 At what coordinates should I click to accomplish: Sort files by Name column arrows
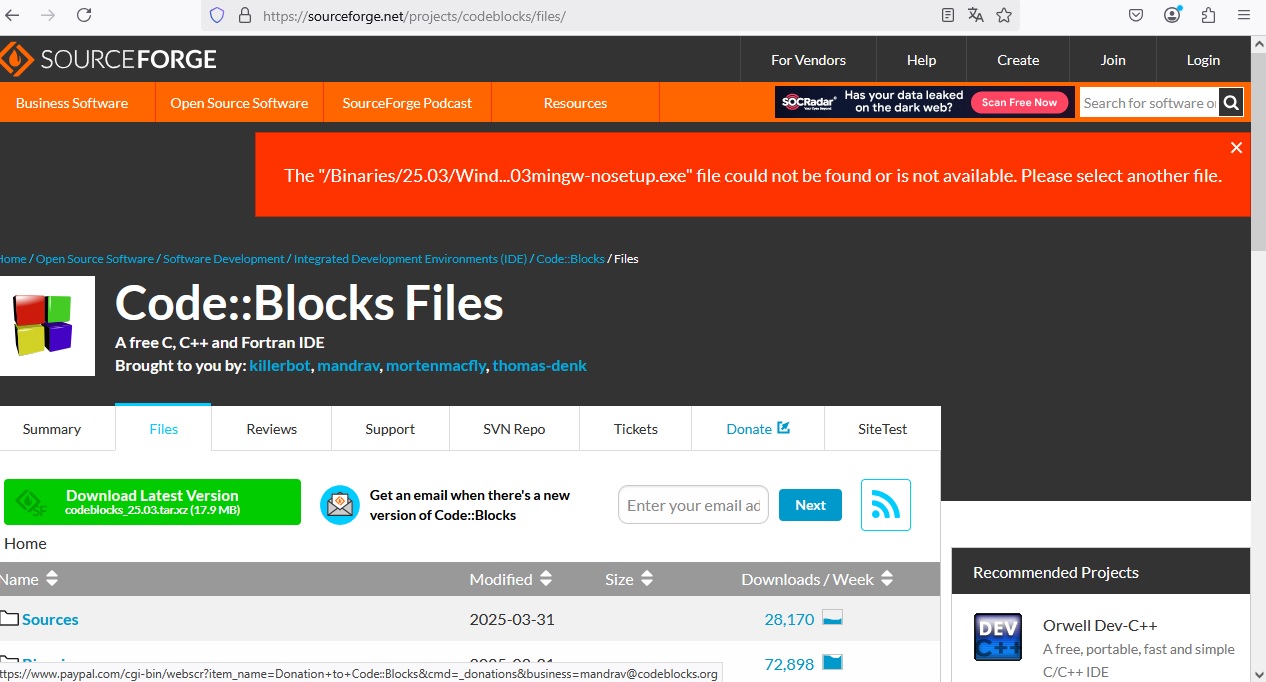click(x=52, y=579)
